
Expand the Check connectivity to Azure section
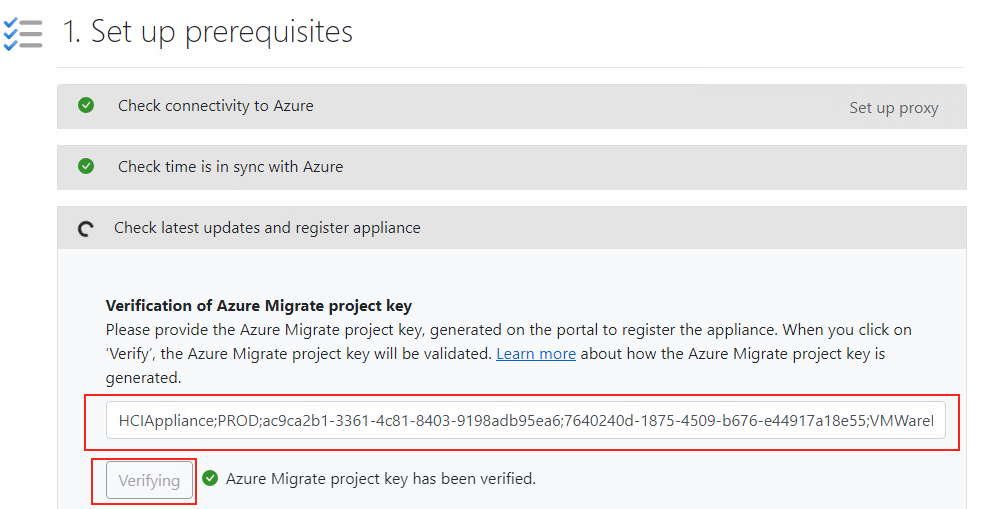point(512,106)
